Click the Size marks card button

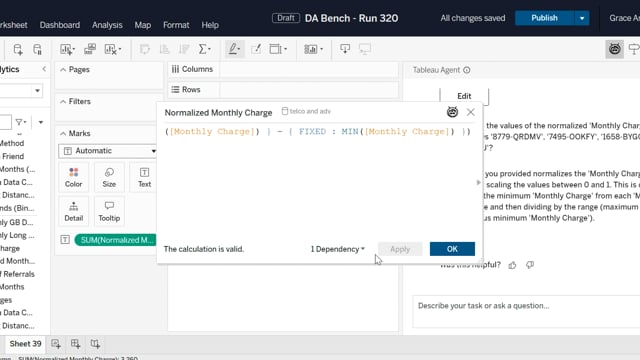tap(109, 178)
